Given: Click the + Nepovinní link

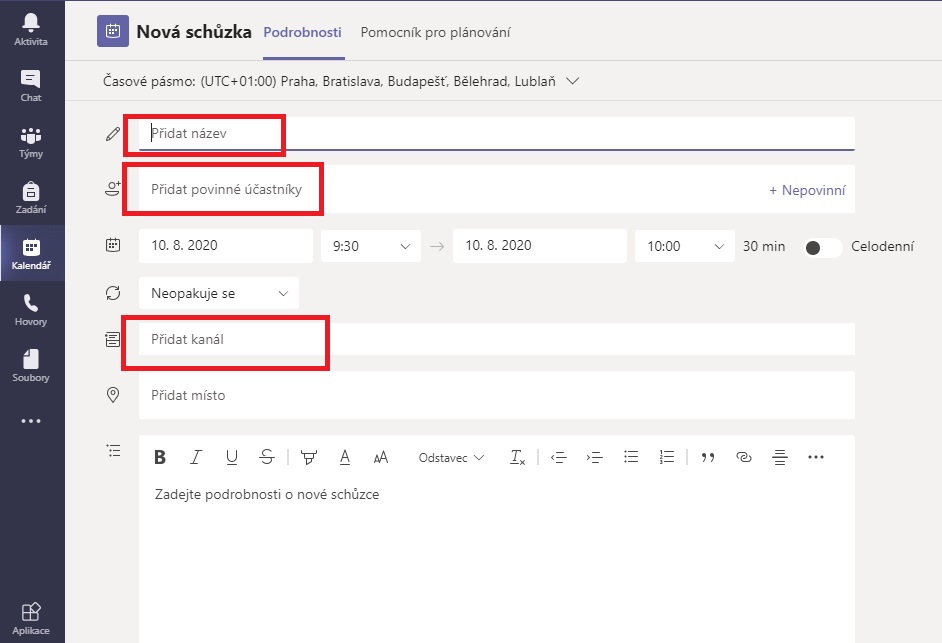Looking at the screenshot, I should [x=806, y=189].
